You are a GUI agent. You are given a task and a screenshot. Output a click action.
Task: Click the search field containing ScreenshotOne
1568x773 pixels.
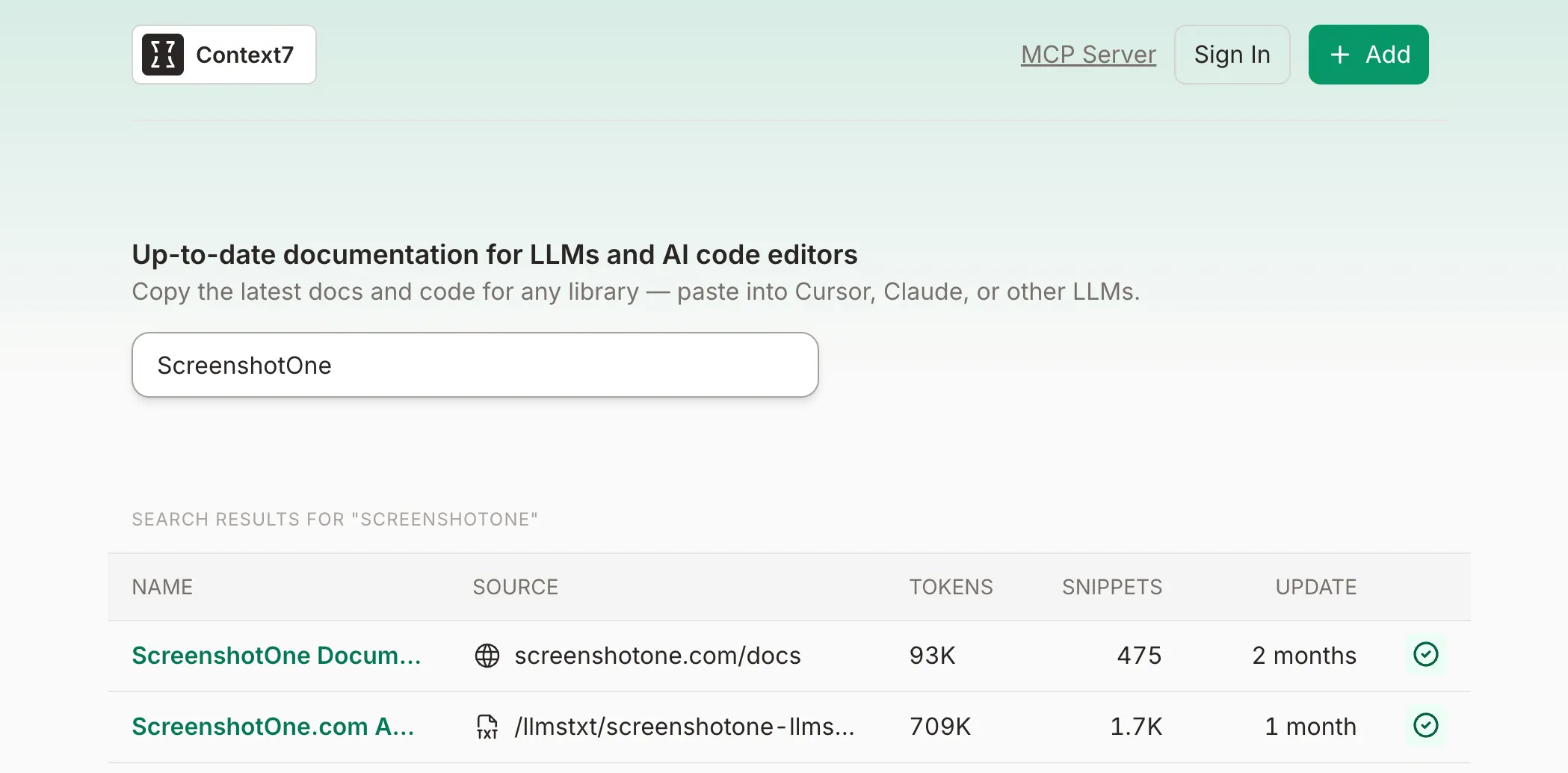pyautogui.click(x=475, y=365)
